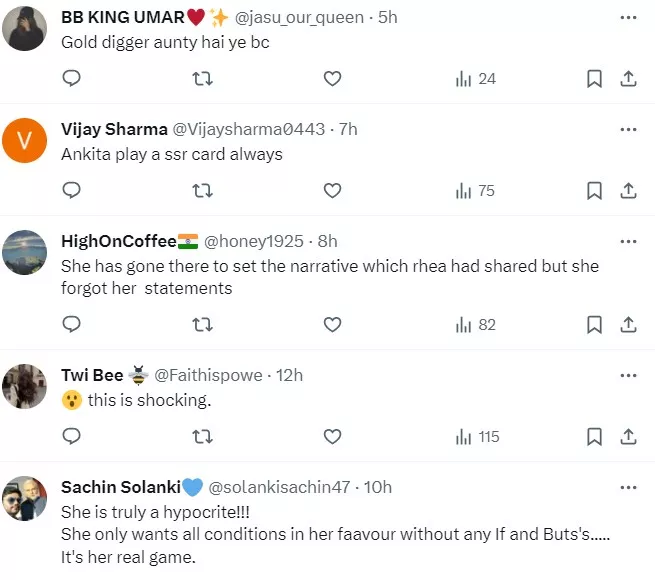Bookmark HighOnCoffee's tweet

click(593, 324)
